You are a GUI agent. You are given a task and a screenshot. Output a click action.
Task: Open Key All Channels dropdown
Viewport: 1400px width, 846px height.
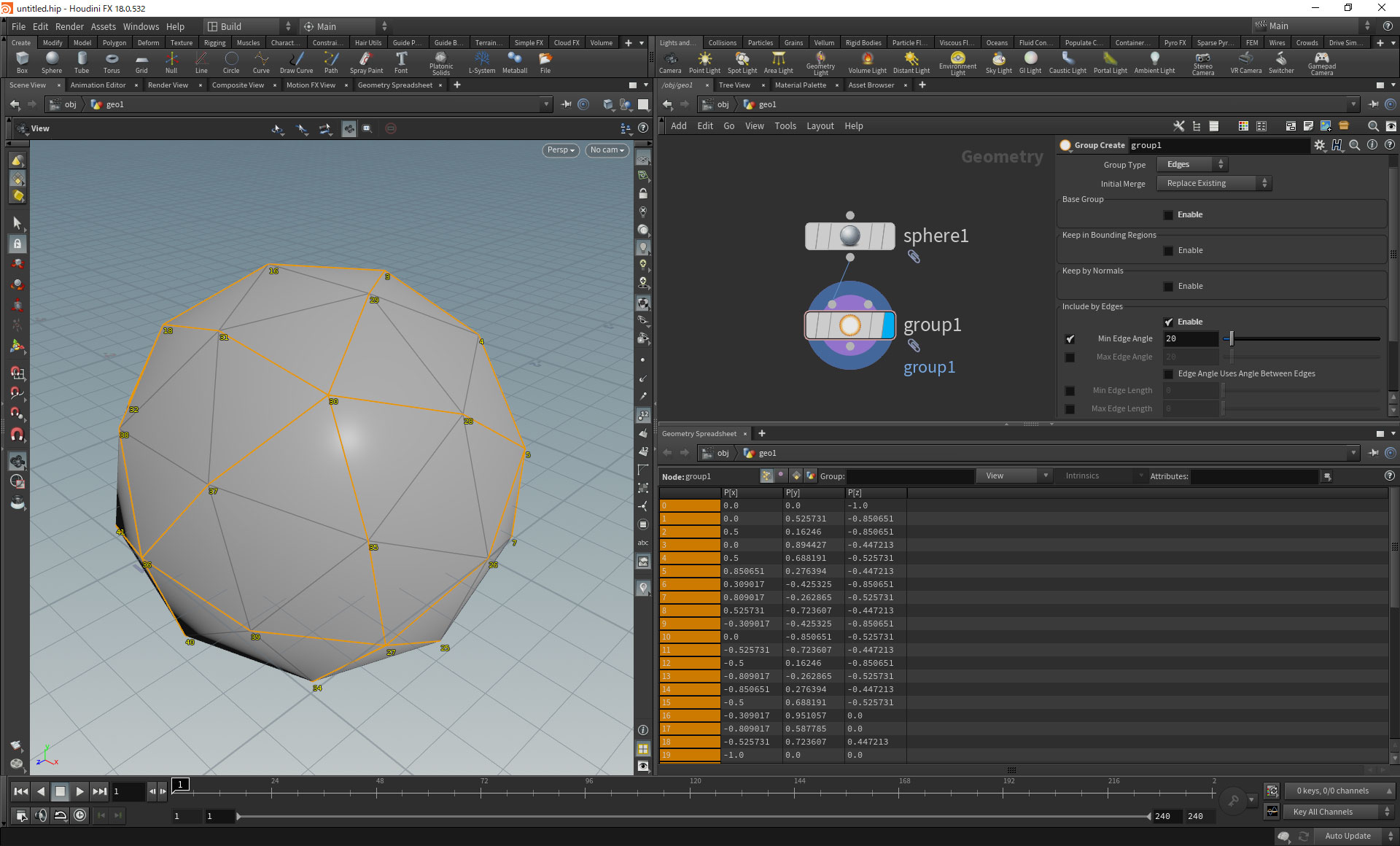[1338, 812]
